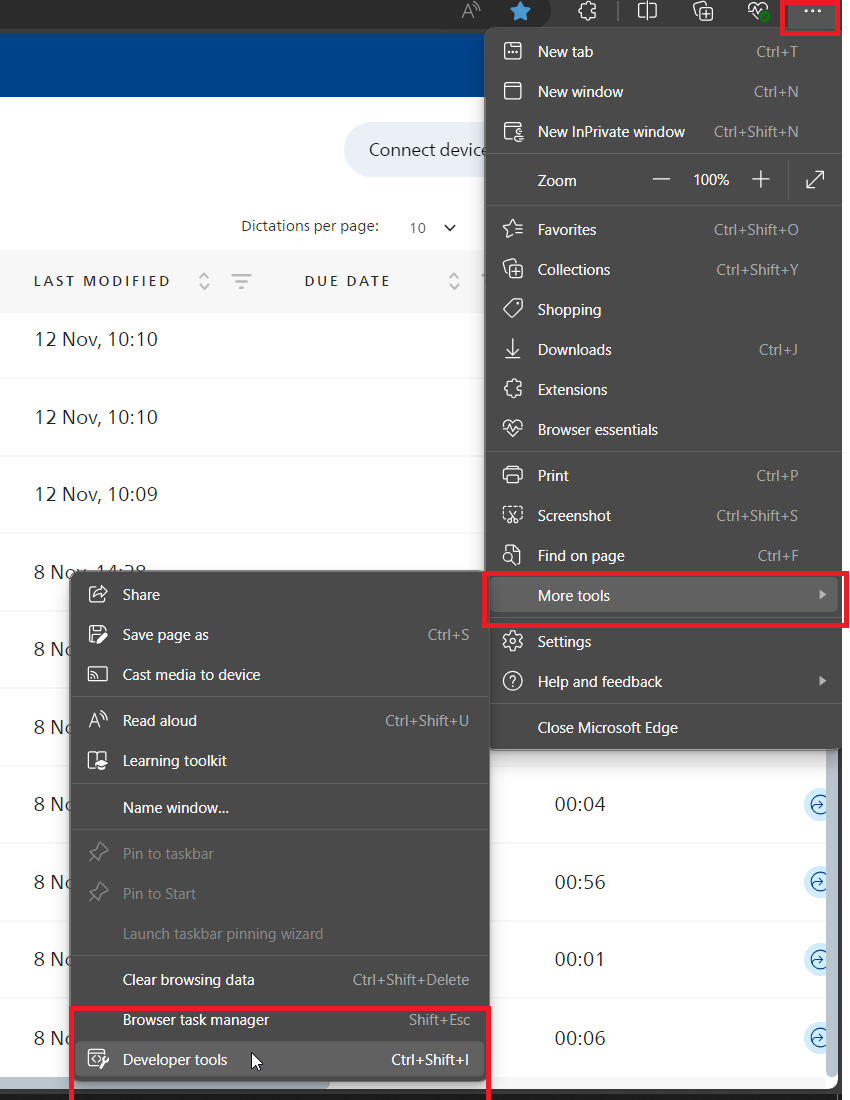The image size is (850, 1100).
Task: Open the Collections toolbar icon
Action: pos(703,11)
